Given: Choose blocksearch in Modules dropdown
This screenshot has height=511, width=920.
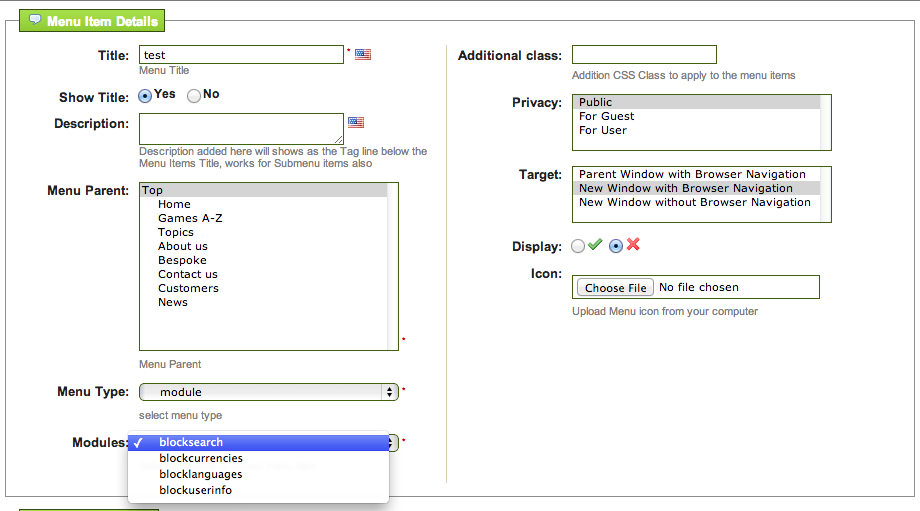Looking at the screenshot, I should pyautogui.click(x=259, y=442).
